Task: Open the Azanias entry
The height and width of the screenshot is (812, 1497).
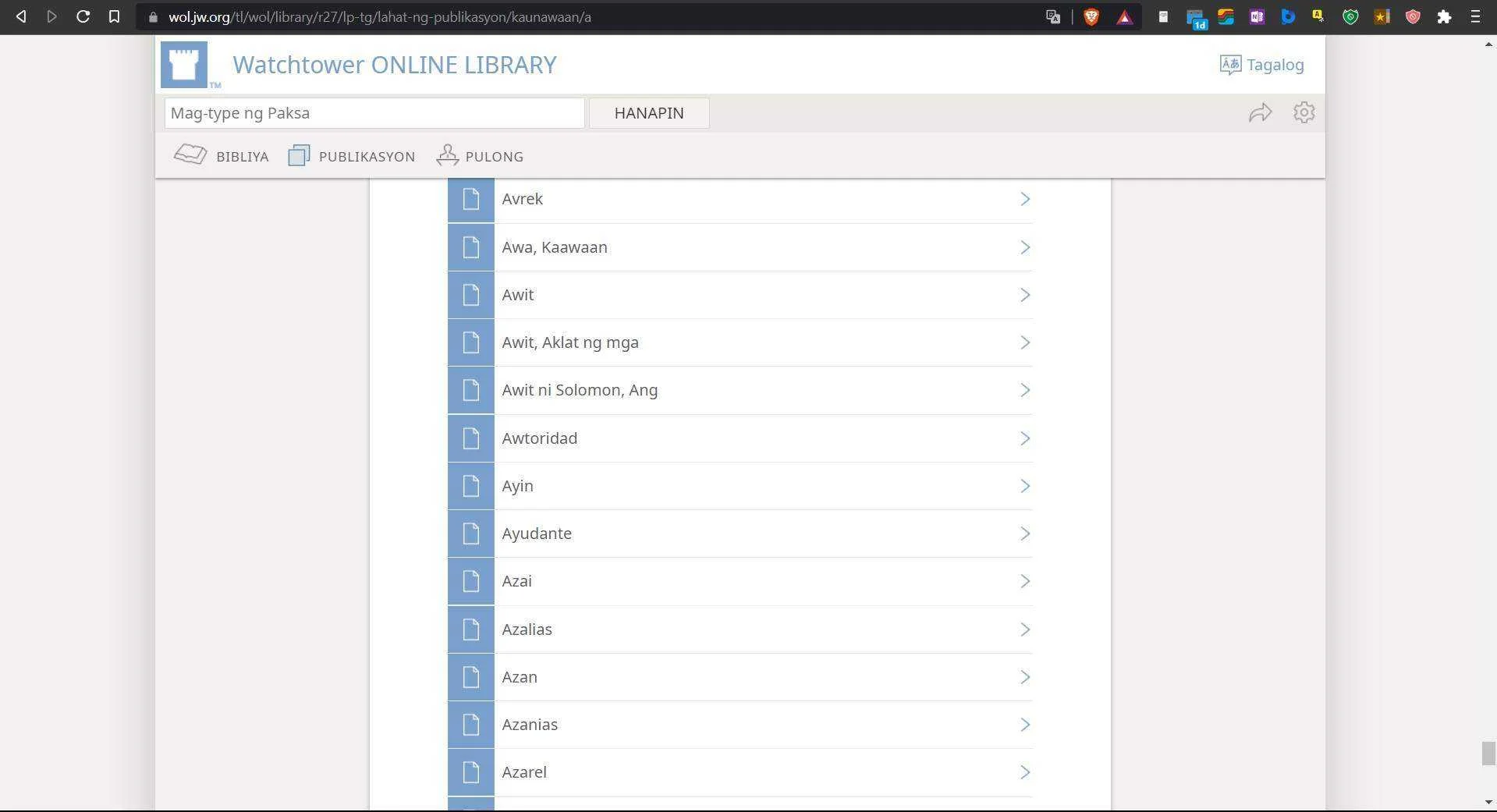Action: coord(740,725)
